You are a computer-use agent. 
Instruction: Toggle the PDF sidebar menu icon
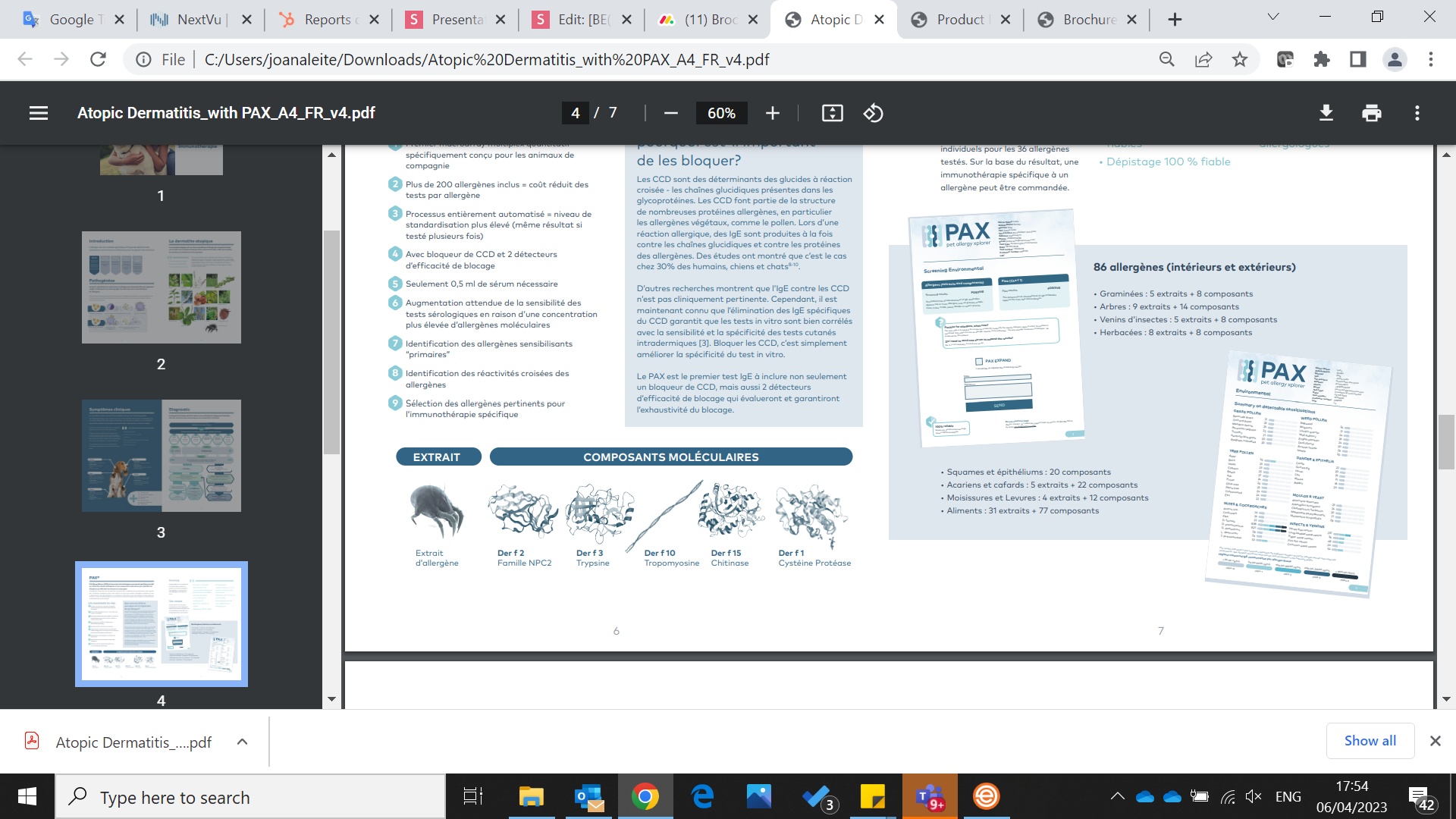39,113
